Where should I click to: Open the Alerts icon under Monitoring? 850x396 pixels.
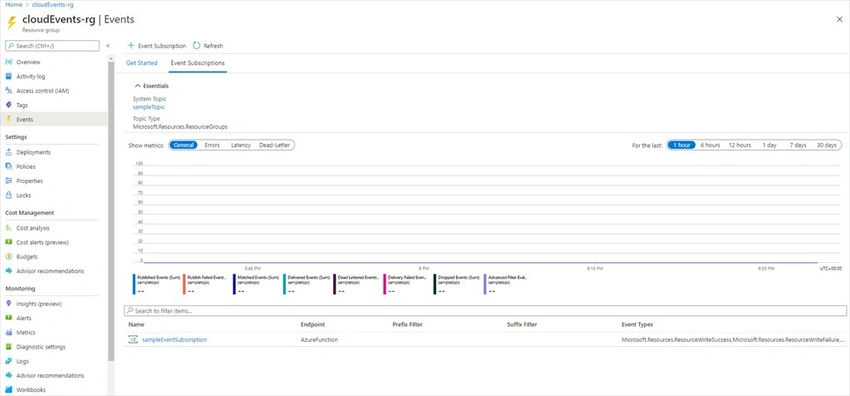9,318
